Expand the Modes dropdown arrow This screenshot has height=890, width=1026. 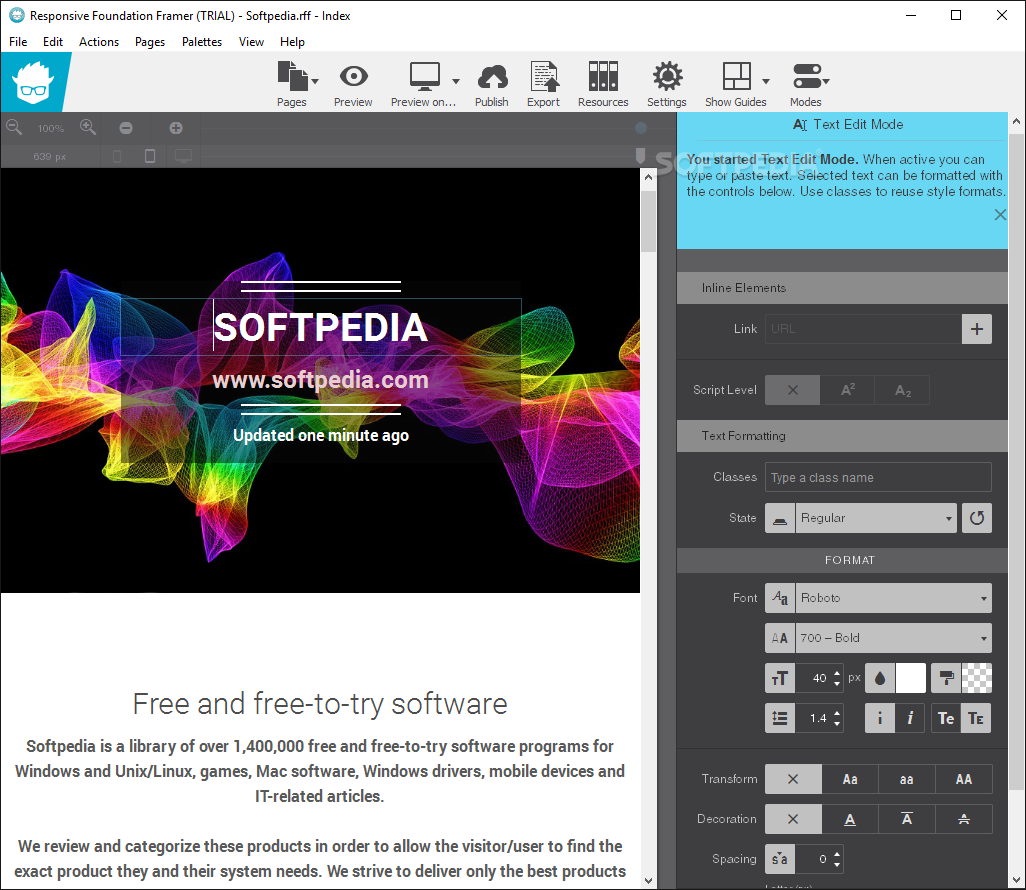point(826,82)
